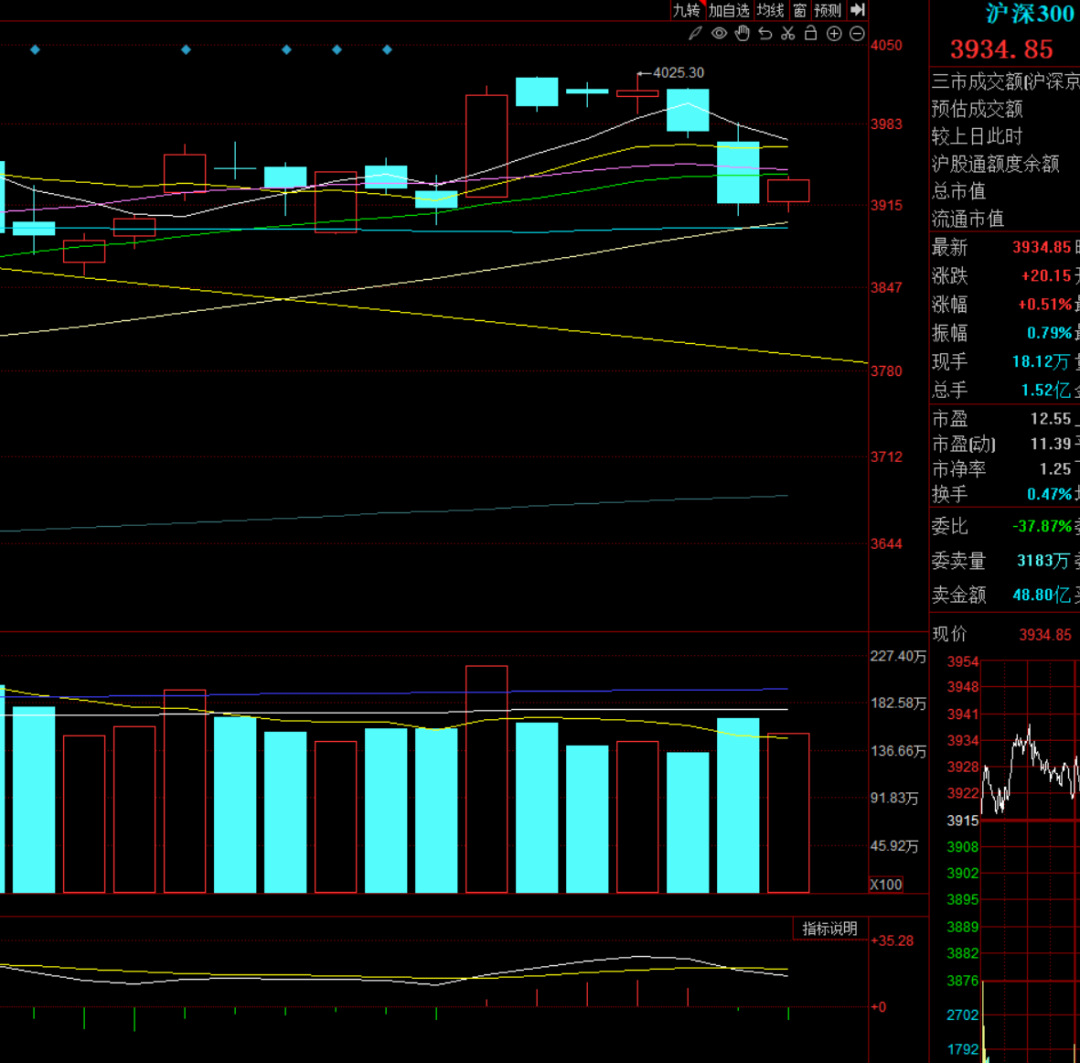The image size is (1080, 1063).
Task: Click the 市盈(动) value 11.39
Action: pos(1051,444)
